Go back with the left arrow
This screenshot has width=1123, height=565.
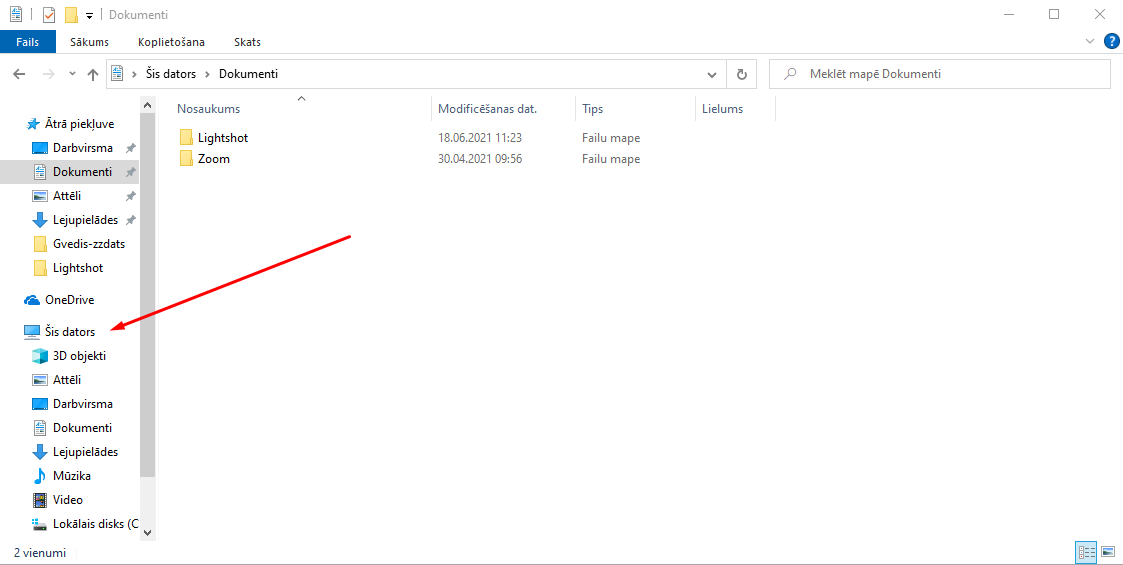[20, 74]
